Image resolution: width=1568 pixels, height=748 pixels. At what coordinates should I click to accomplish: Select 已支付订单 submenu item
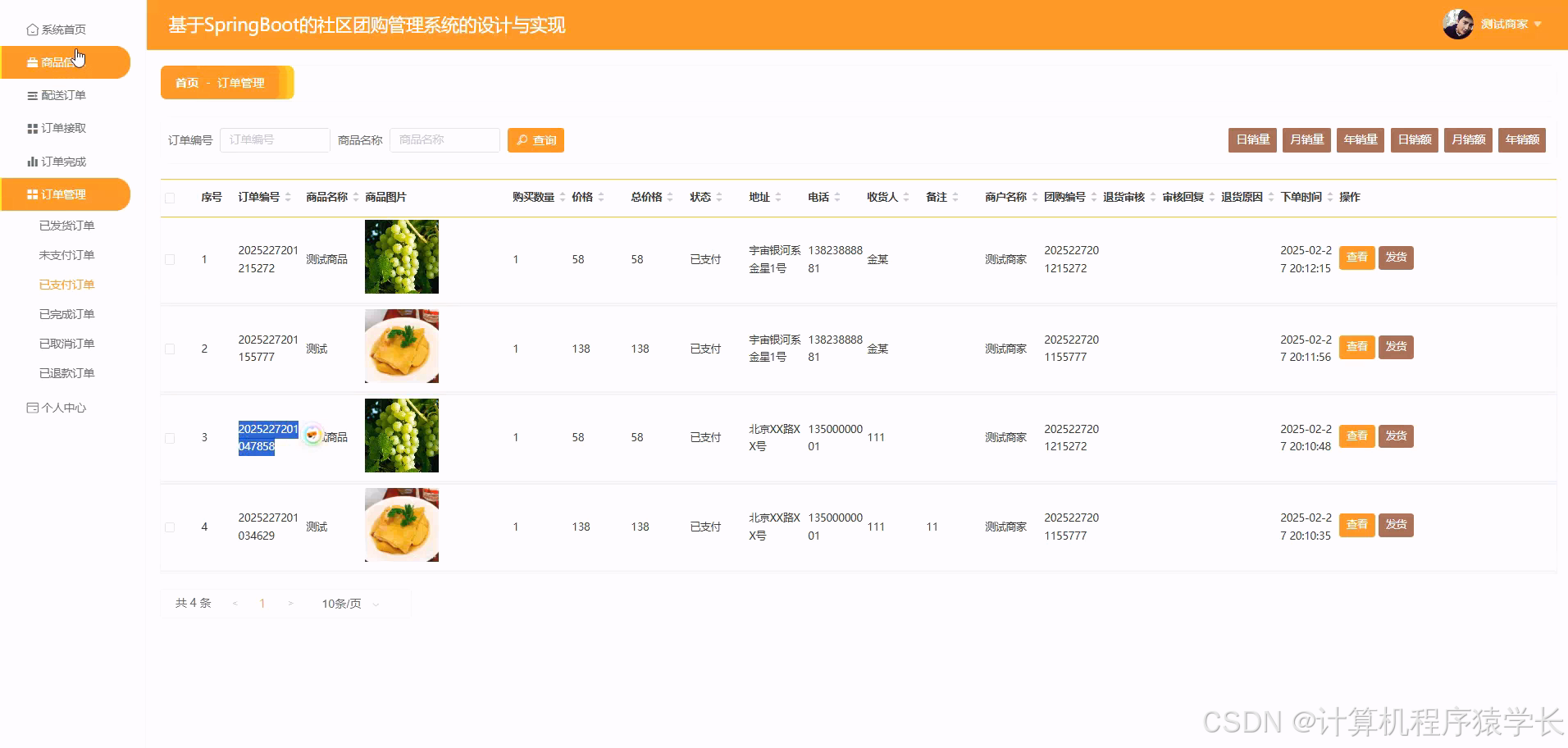point(66,285)
